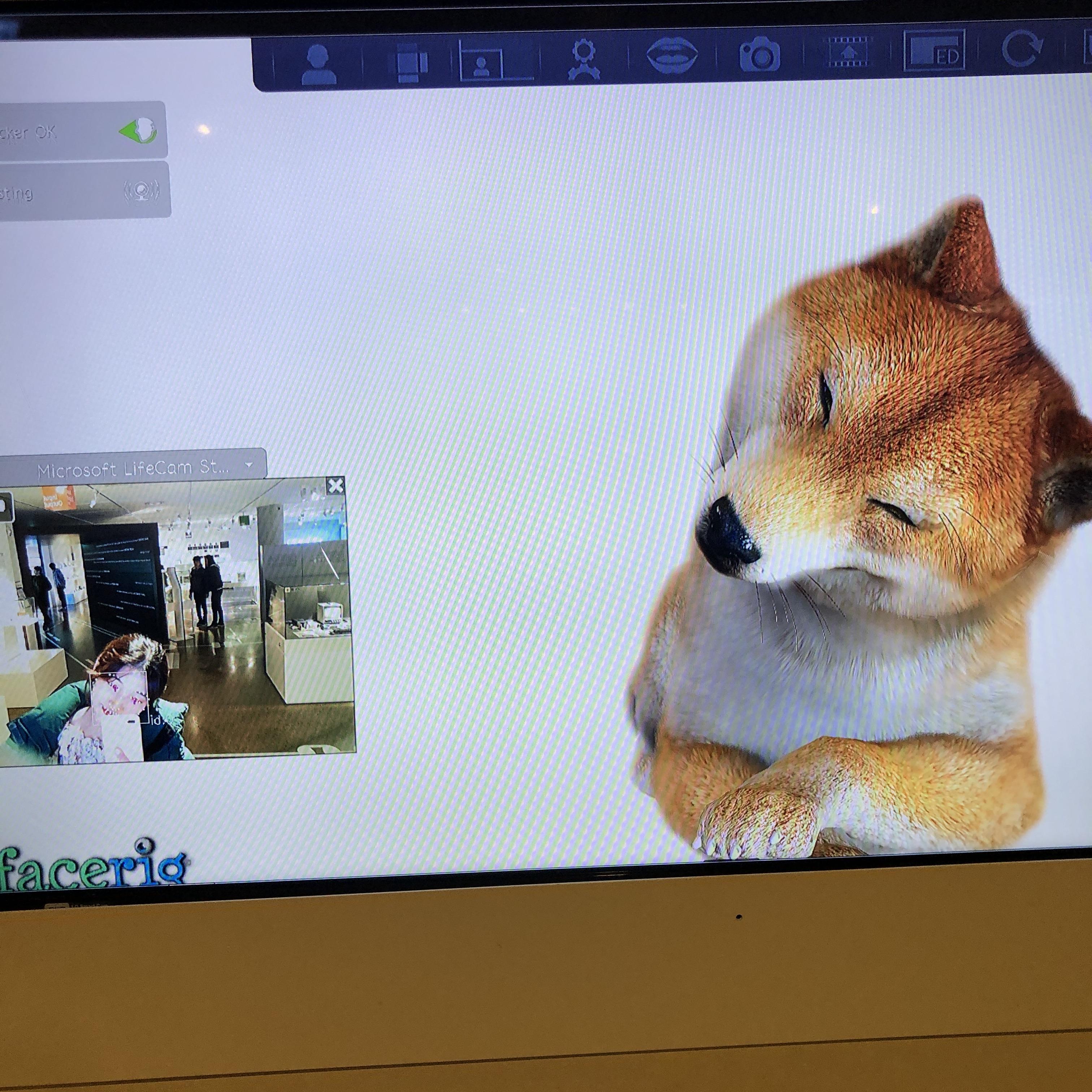The height and width of the screenshot is (1092, 1092).
Task: Click the lips lip-sync icon
Action: coord(672,55)
